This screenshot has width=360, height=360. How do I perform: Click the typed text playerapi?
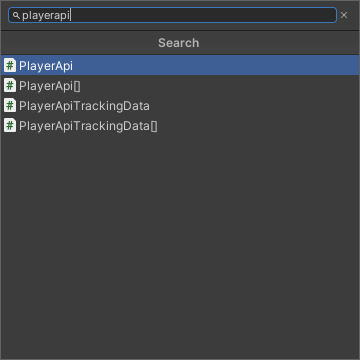point(46,16)
